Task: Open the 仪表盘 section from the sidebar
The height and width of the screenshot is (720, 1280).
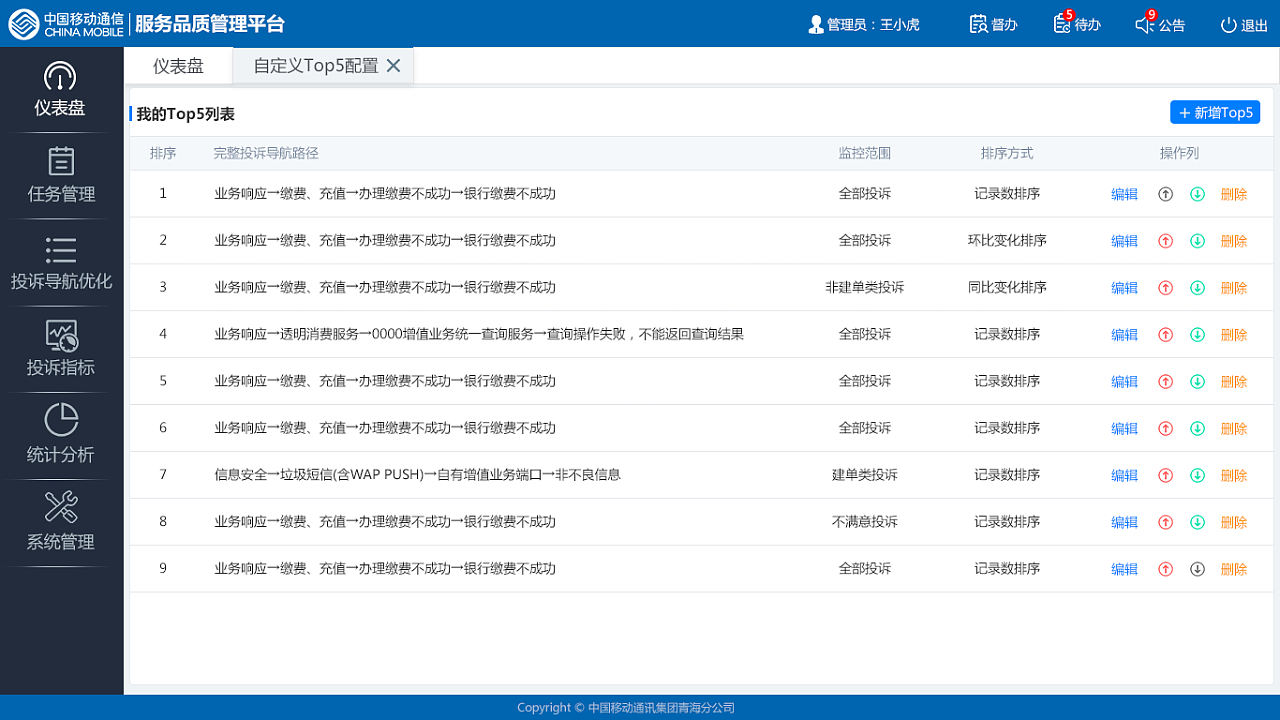Action: [60, 90]
